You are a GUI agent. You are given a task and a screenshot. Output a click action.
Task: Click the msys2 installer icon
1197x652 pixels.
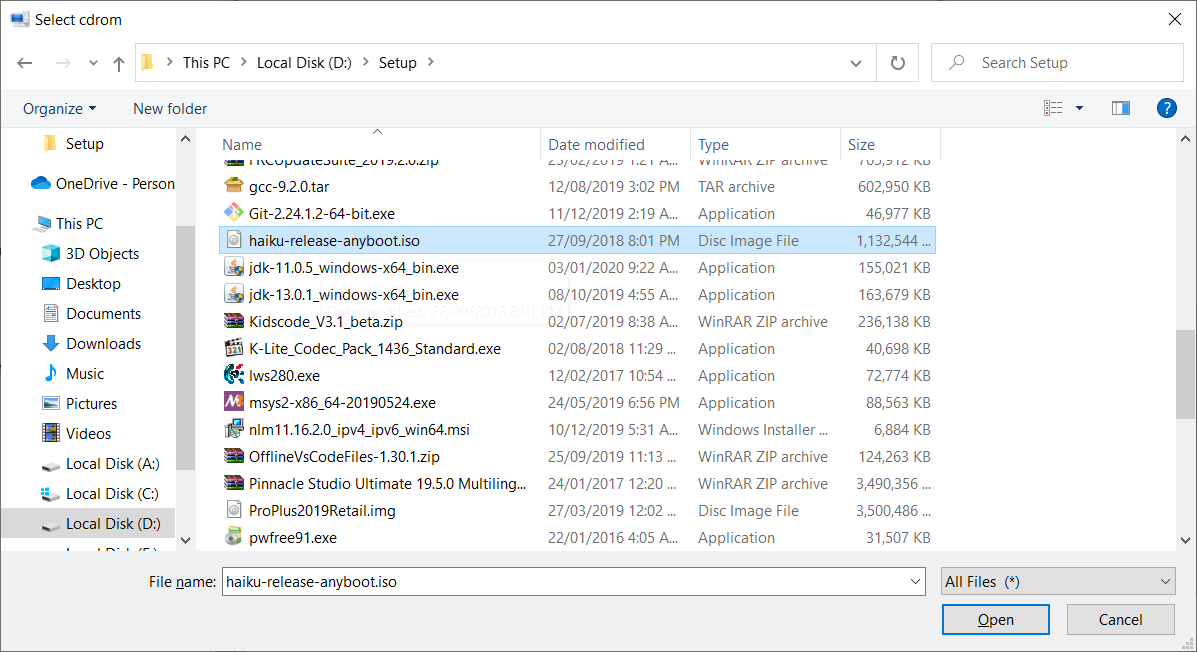[233, 403]
